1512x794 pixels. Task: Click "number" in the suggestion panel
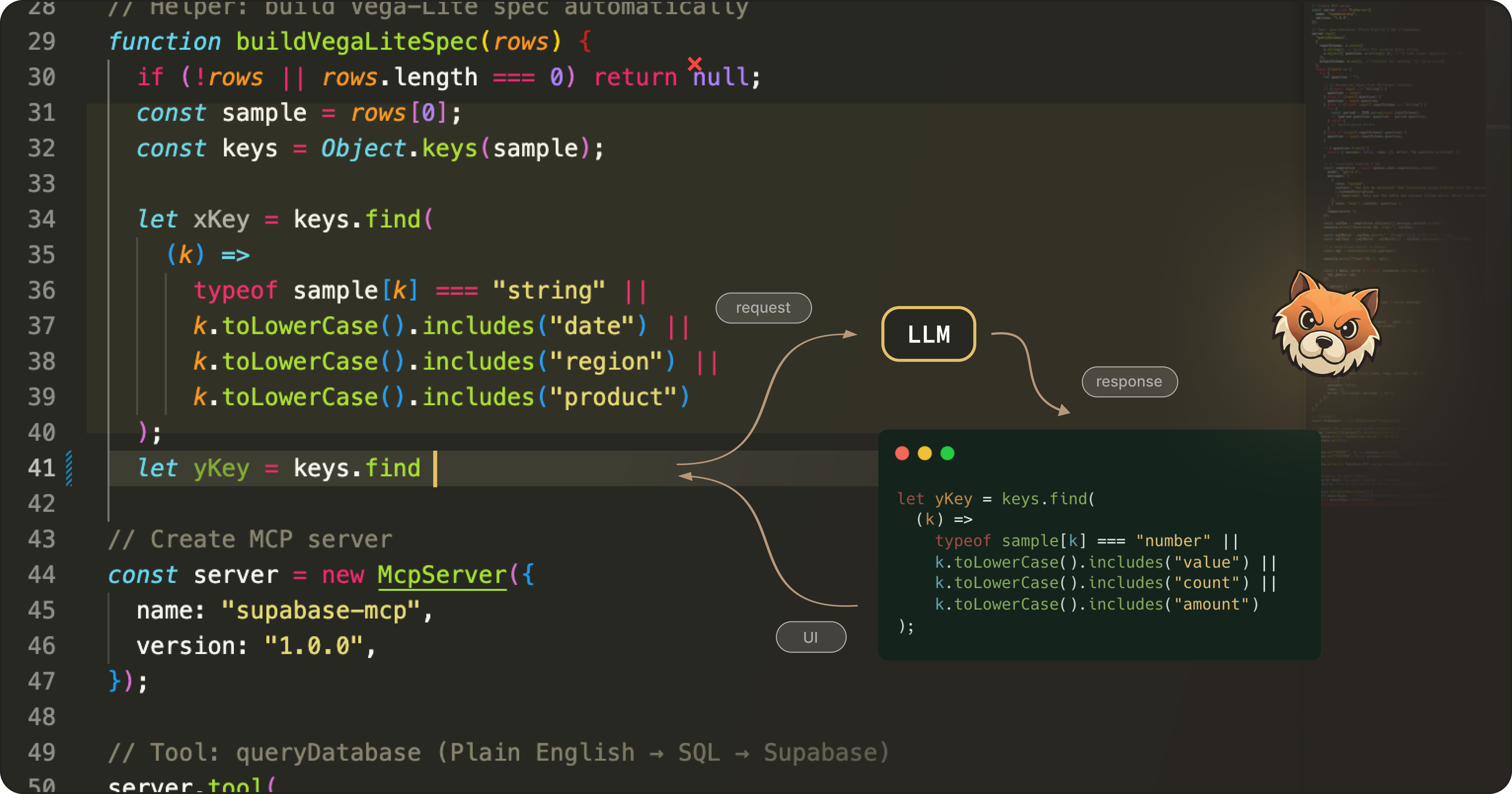pos(1173,540)
